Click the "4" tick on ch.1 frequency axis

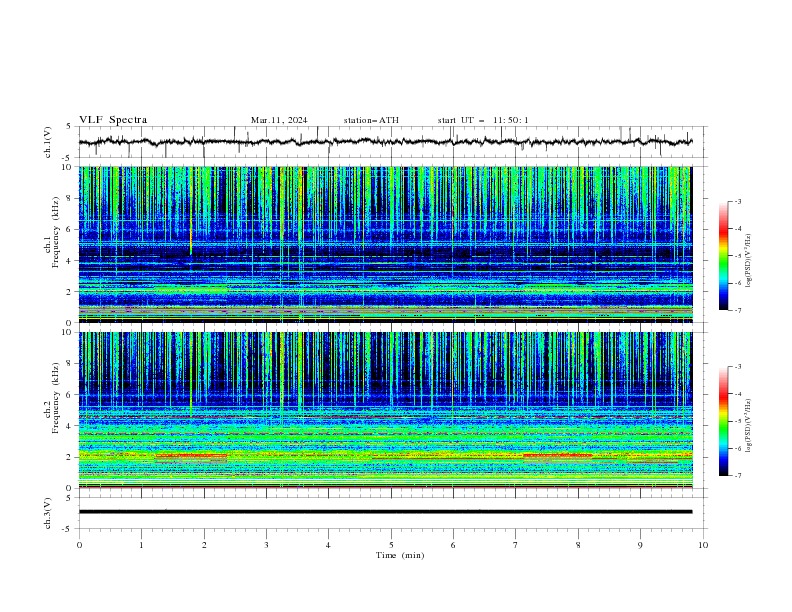coord(71,261)
